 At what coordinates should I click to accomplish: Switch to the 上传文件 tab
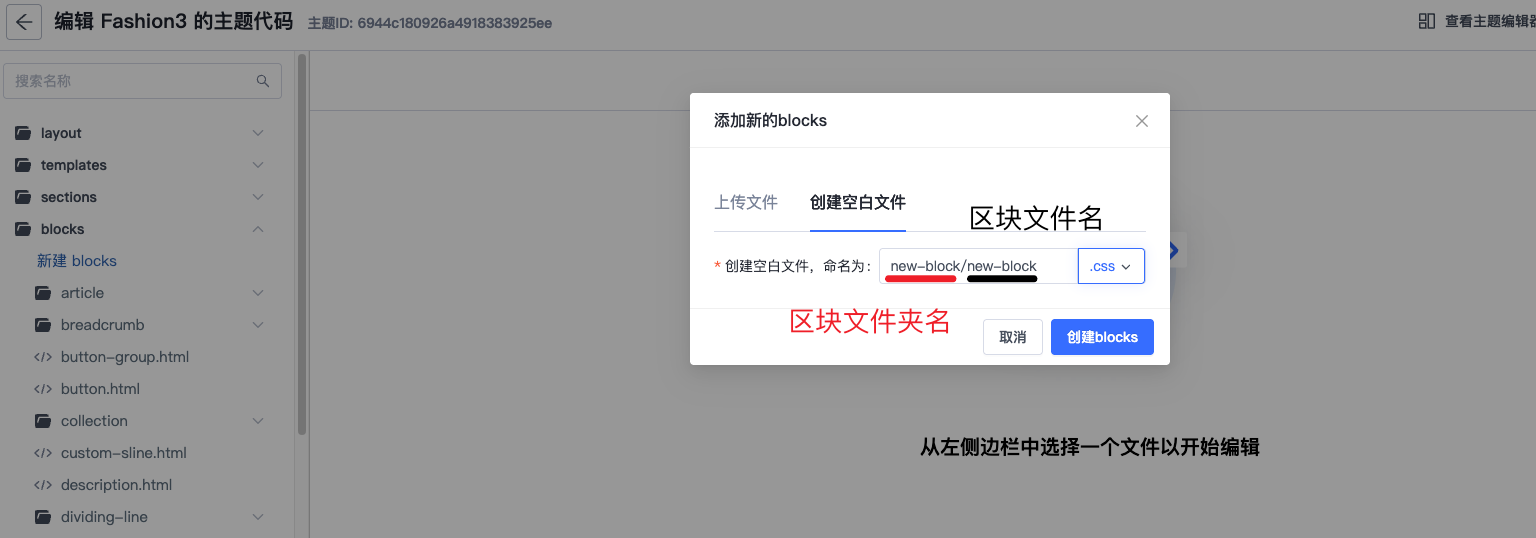(x=745, y=202)
